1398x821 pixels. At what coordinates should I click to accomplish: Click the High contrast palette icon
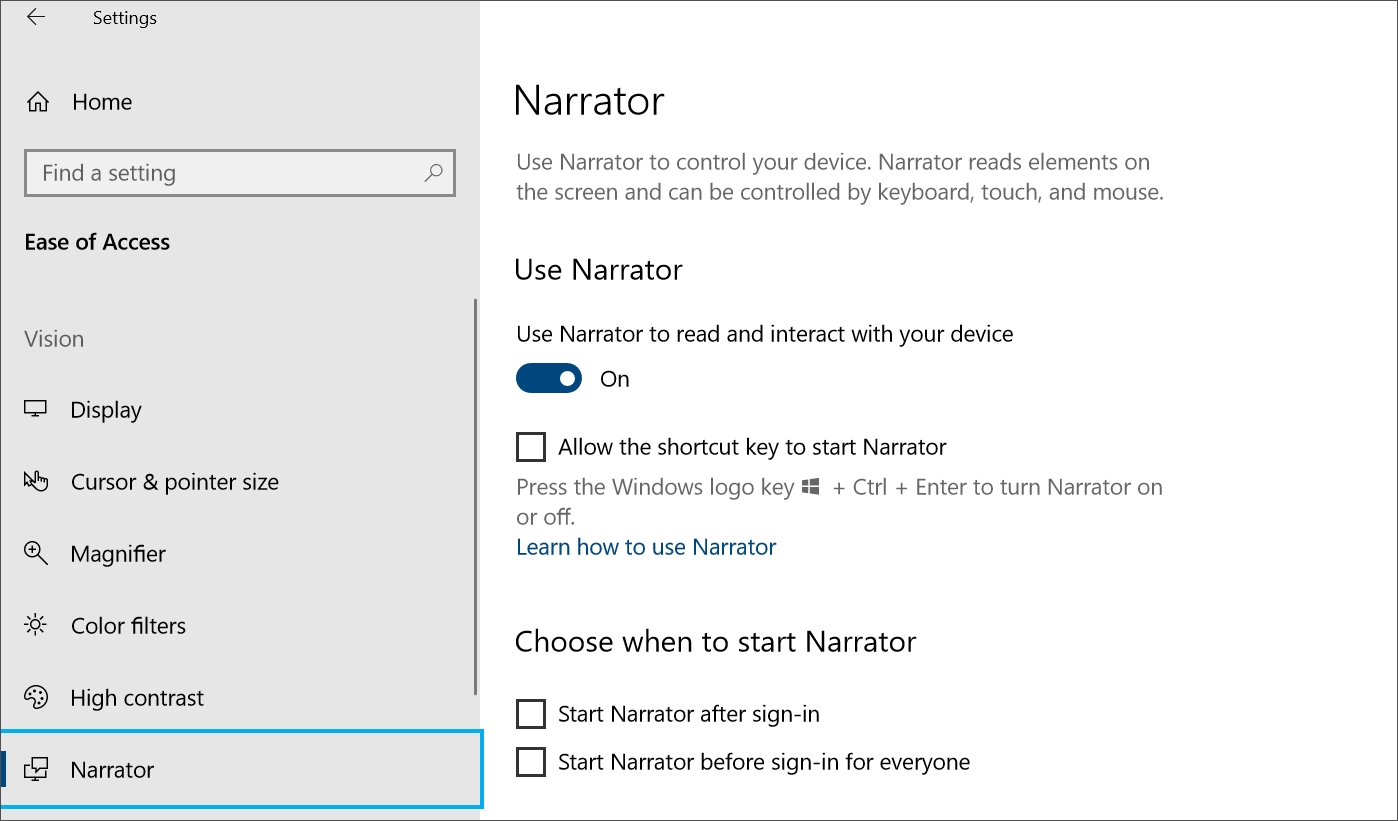(x=36, y=697)
